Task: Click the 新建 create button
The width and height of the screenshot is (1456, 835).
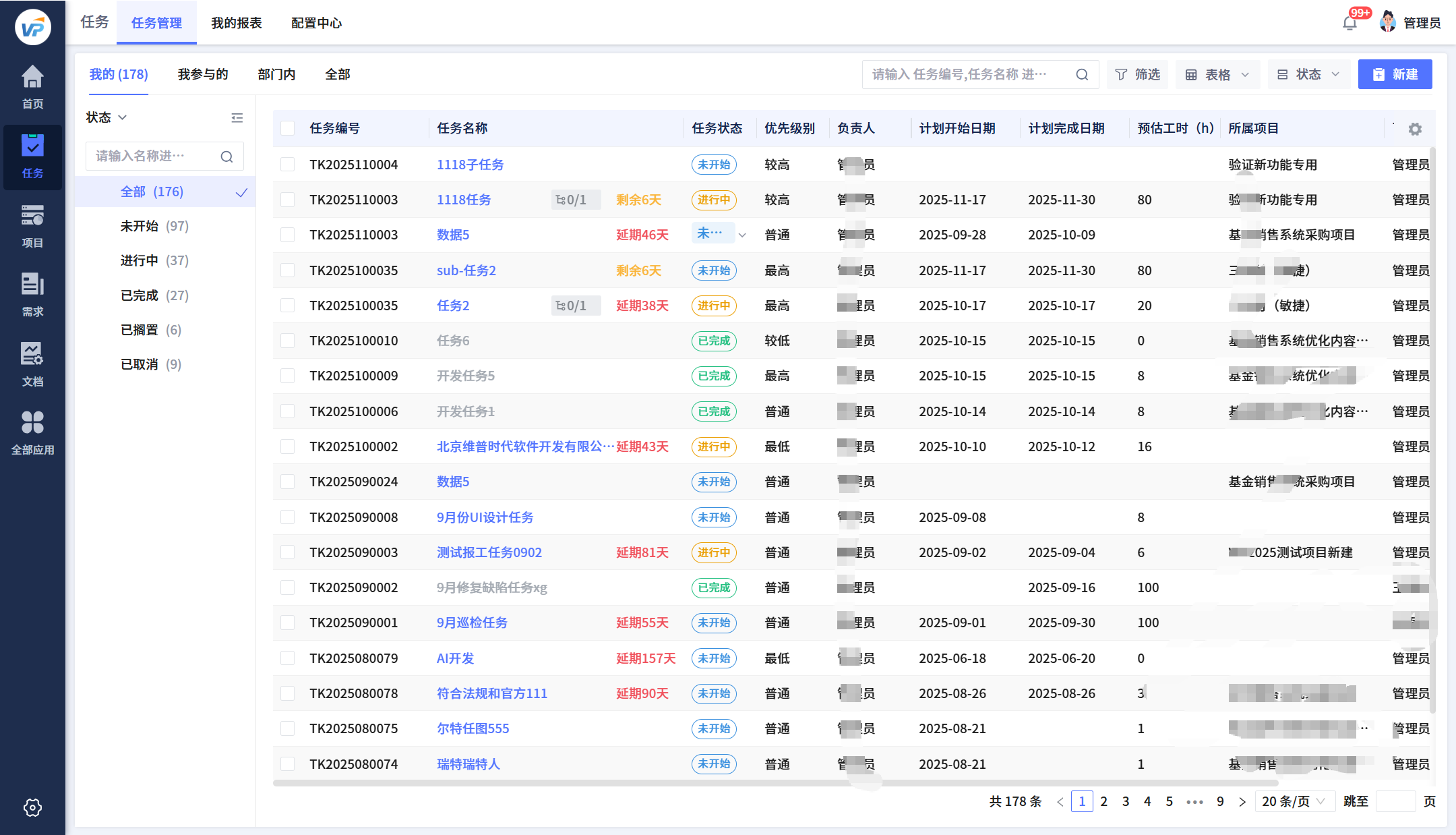Action: 1395,74
